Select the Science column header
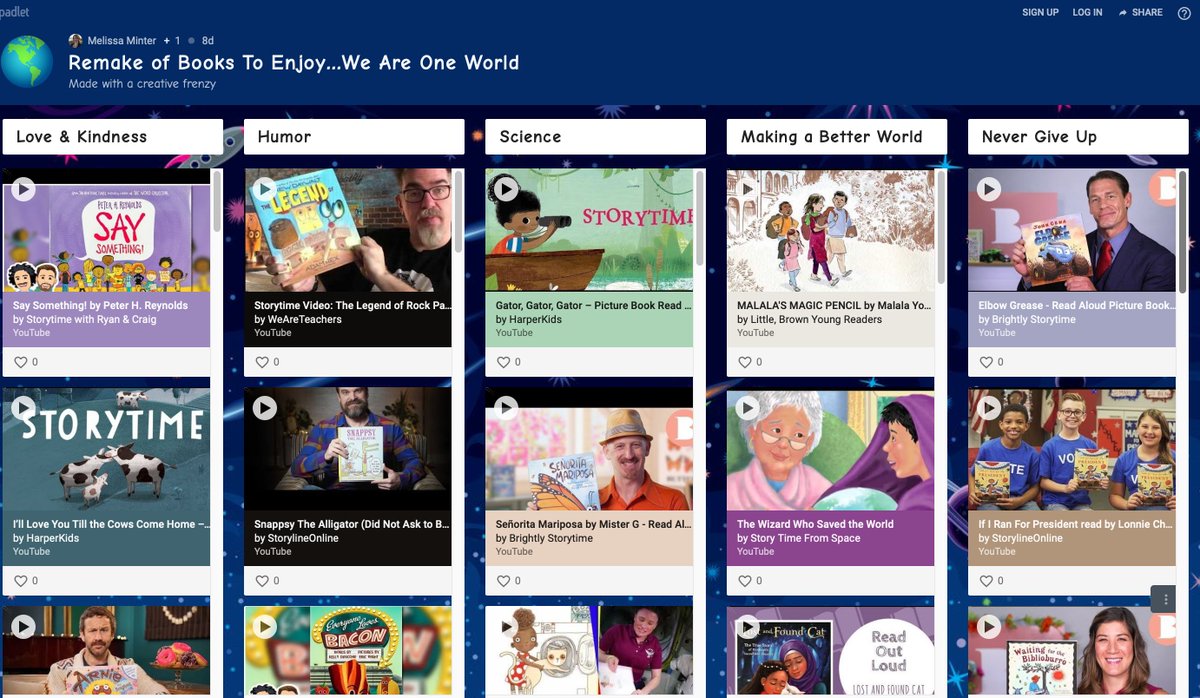This screenshot has height=698, width=1200. point(595,137)
